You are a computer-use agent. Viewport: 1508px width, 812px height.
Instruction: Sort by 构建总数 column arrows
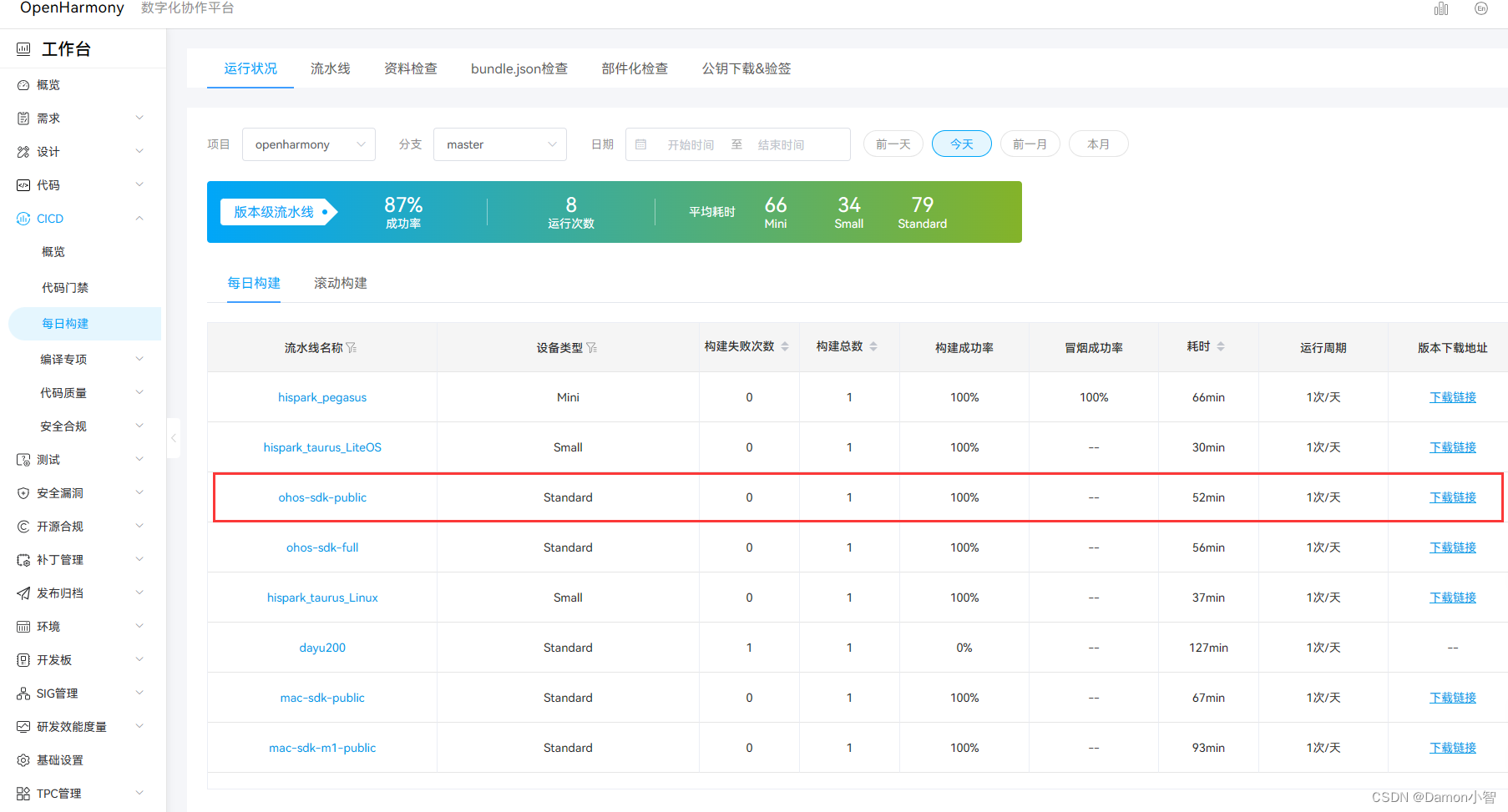tap(873, 346)
